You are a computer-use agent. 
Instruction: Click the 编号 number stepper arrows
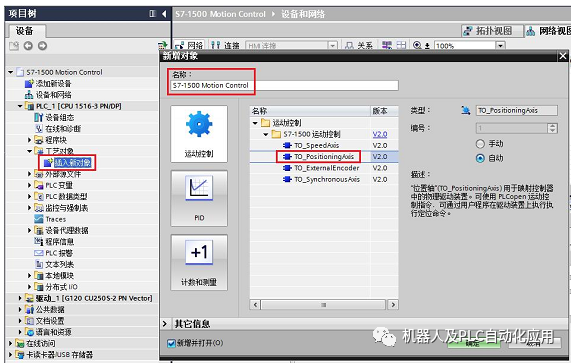point(553,128)
